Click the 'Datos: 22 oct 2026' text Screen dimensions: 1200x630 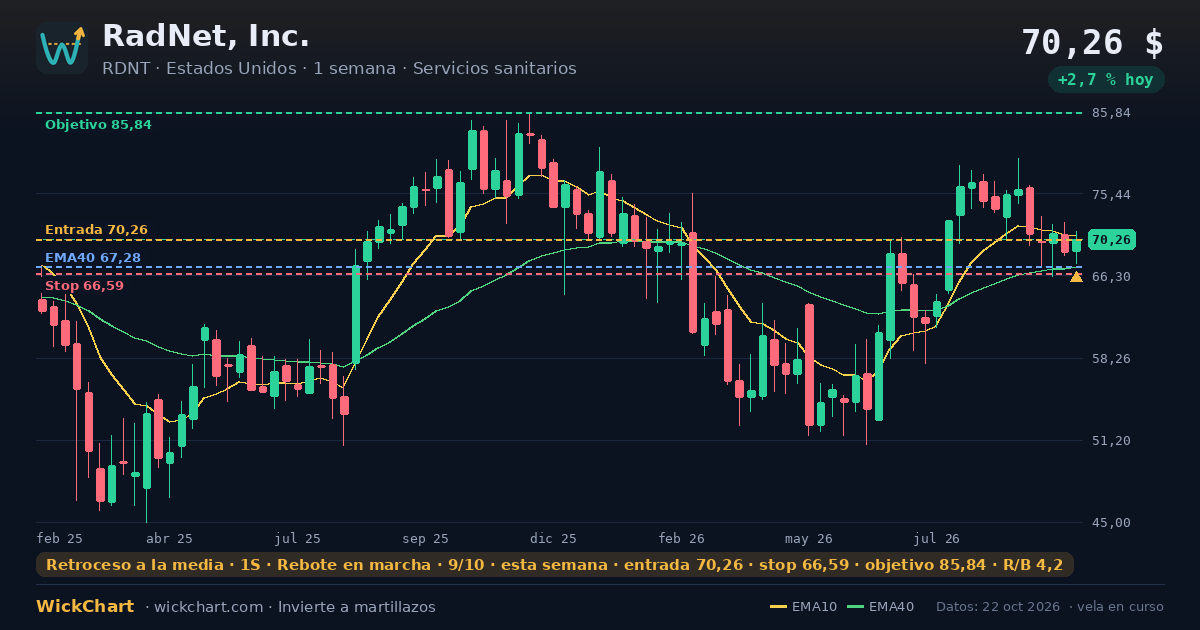998,607
